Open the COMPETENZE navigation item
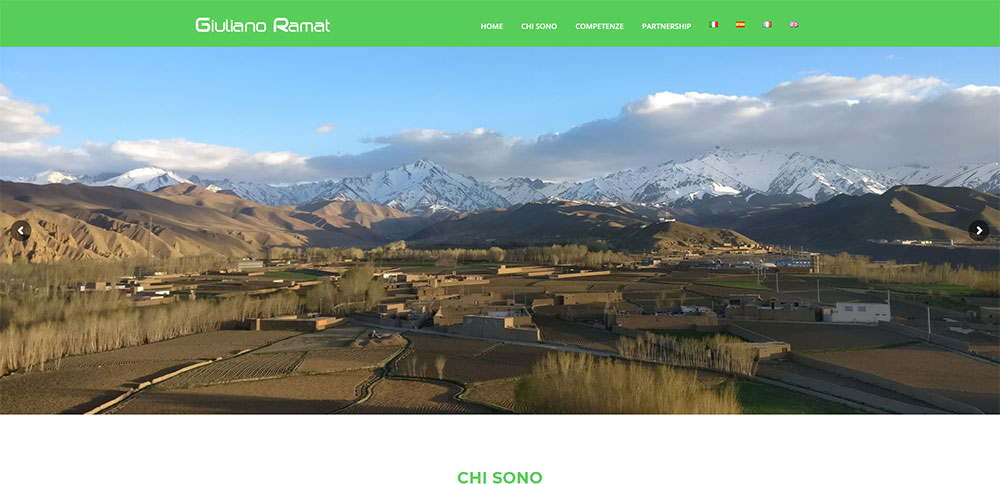1000x484 pixels. click(599, 26)
